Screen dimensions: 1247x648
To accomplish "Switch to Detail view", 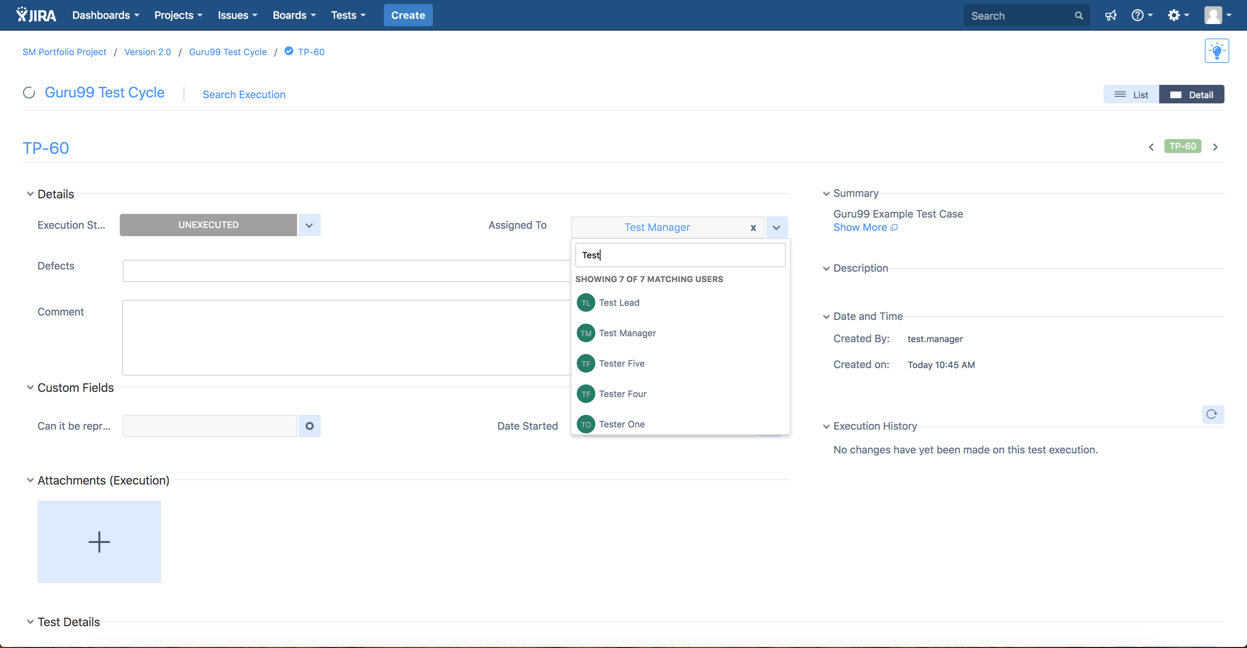I will [x=1191, y=94].
